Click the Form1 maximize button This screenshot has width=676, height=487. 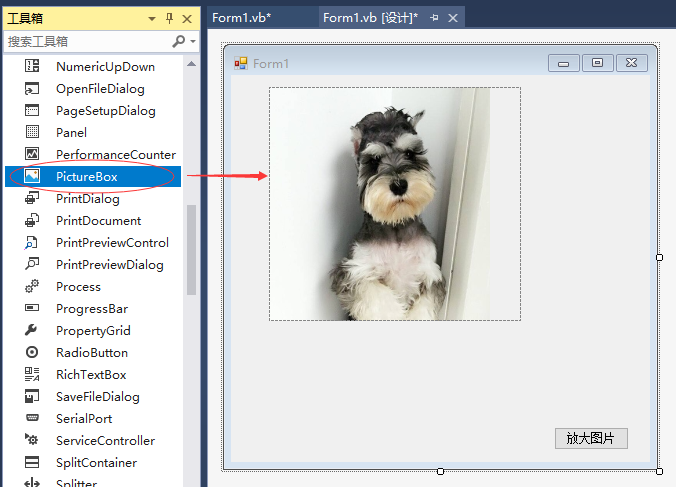(x=598, y=63)
